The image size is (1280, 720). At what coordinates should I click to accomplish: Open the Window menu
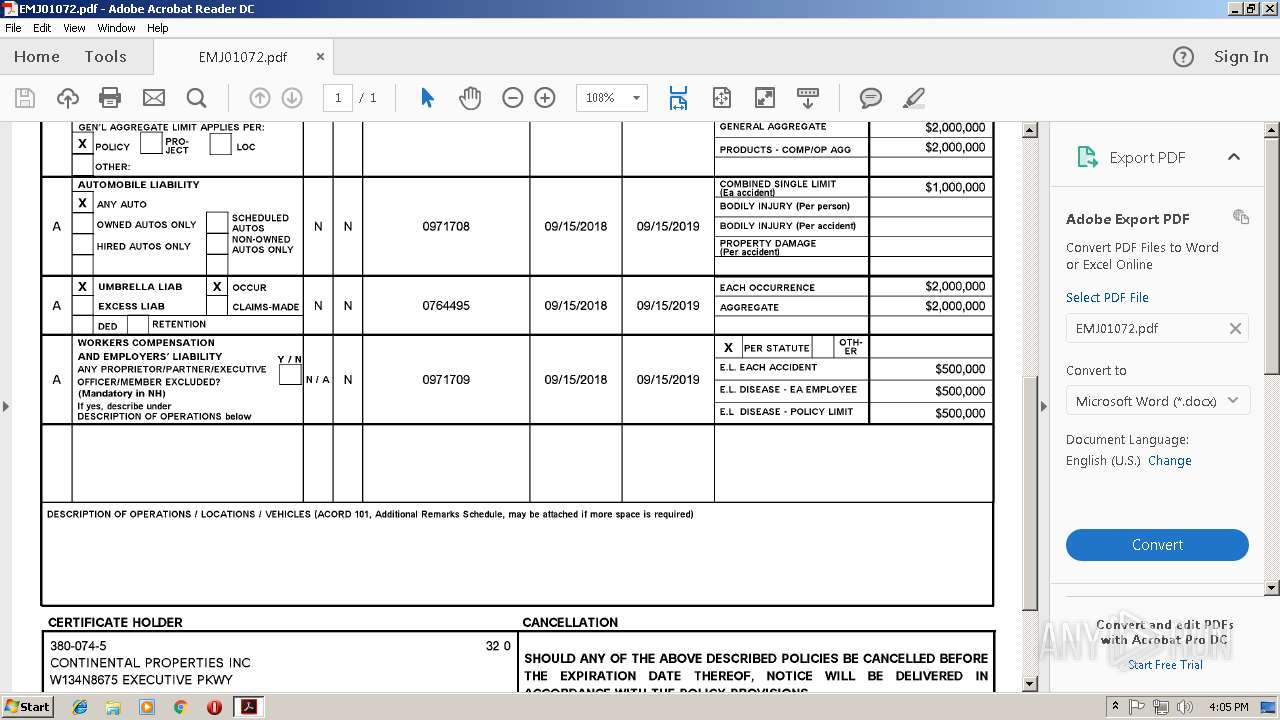pos(116,28)
